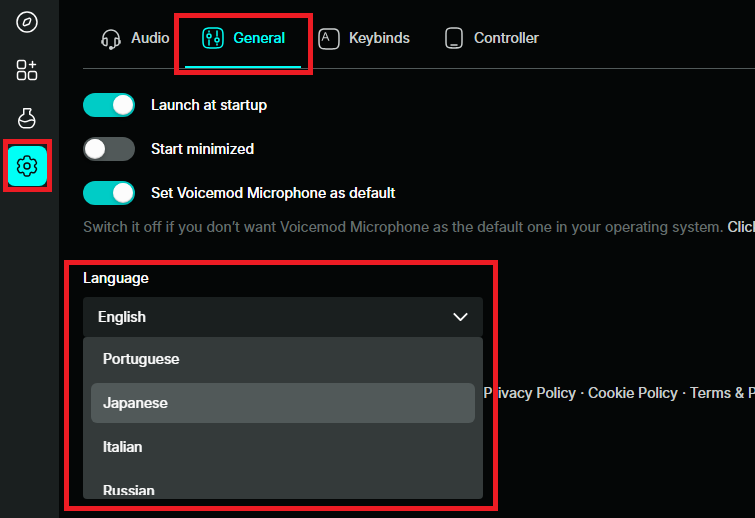Viewport: 755px width, 518px height.
Task: Collapse the Language dropdown showing English
Action: [x=283, y=317]
